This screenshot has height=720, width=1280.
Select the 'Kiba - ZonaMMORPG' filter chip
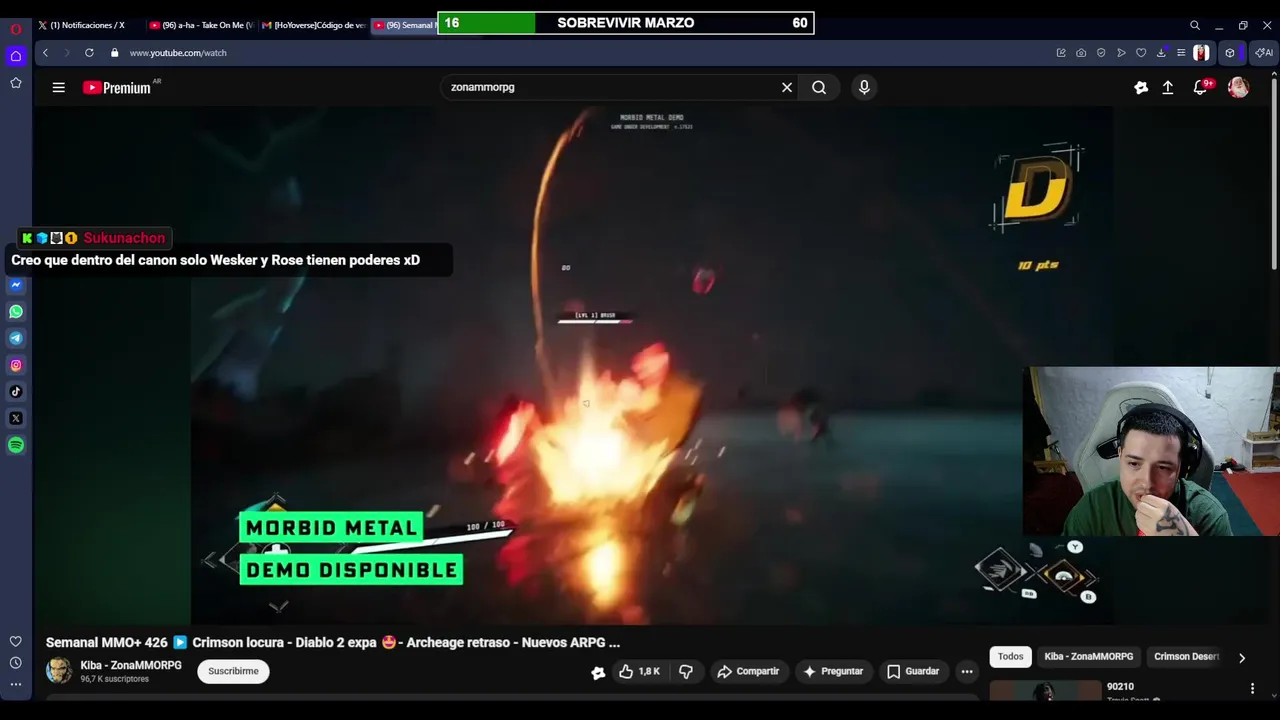1088,657
